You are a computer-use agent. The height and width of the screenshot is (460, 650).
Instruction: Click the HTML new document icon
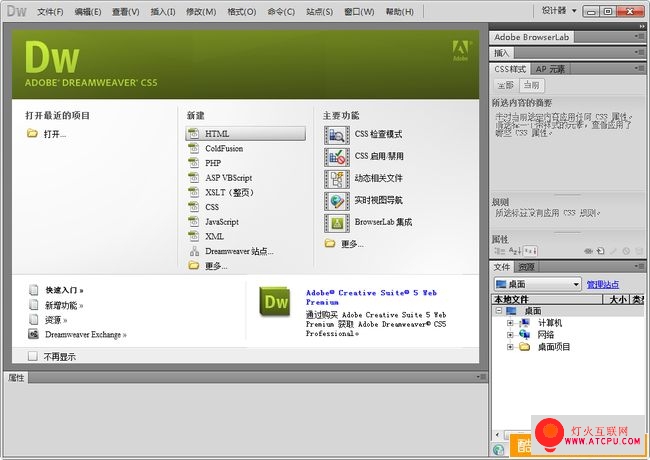click(193, 134)
